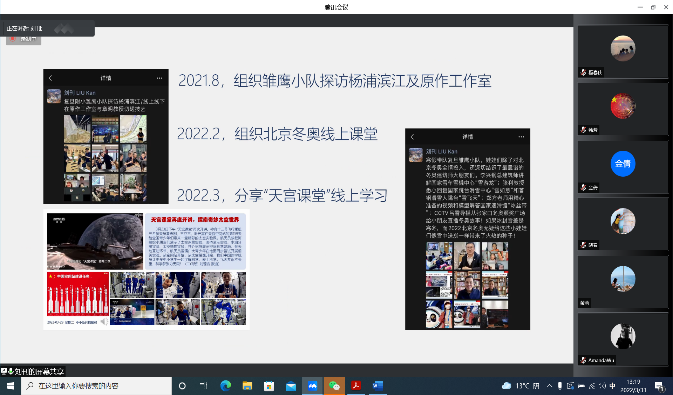Click the profile avatar in left WeChat post
The width and height of the screenshot is (673, 395).
tap(54, 96)
